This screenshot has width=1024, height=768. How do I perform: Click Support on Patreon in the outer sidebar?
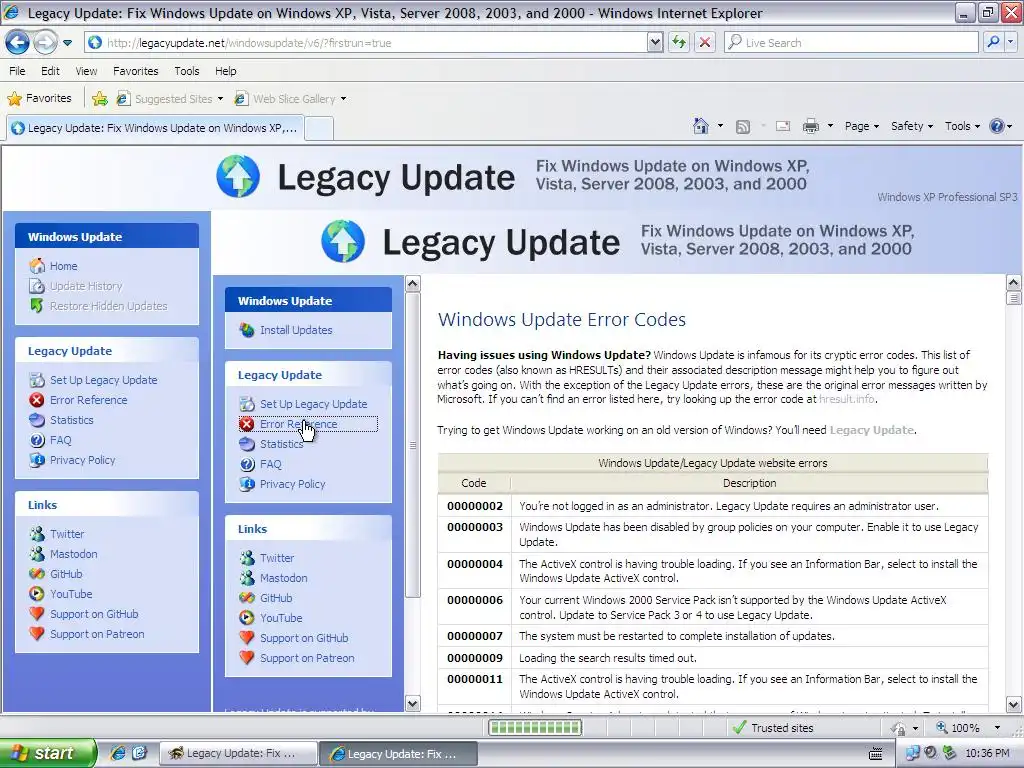(97, 634)
